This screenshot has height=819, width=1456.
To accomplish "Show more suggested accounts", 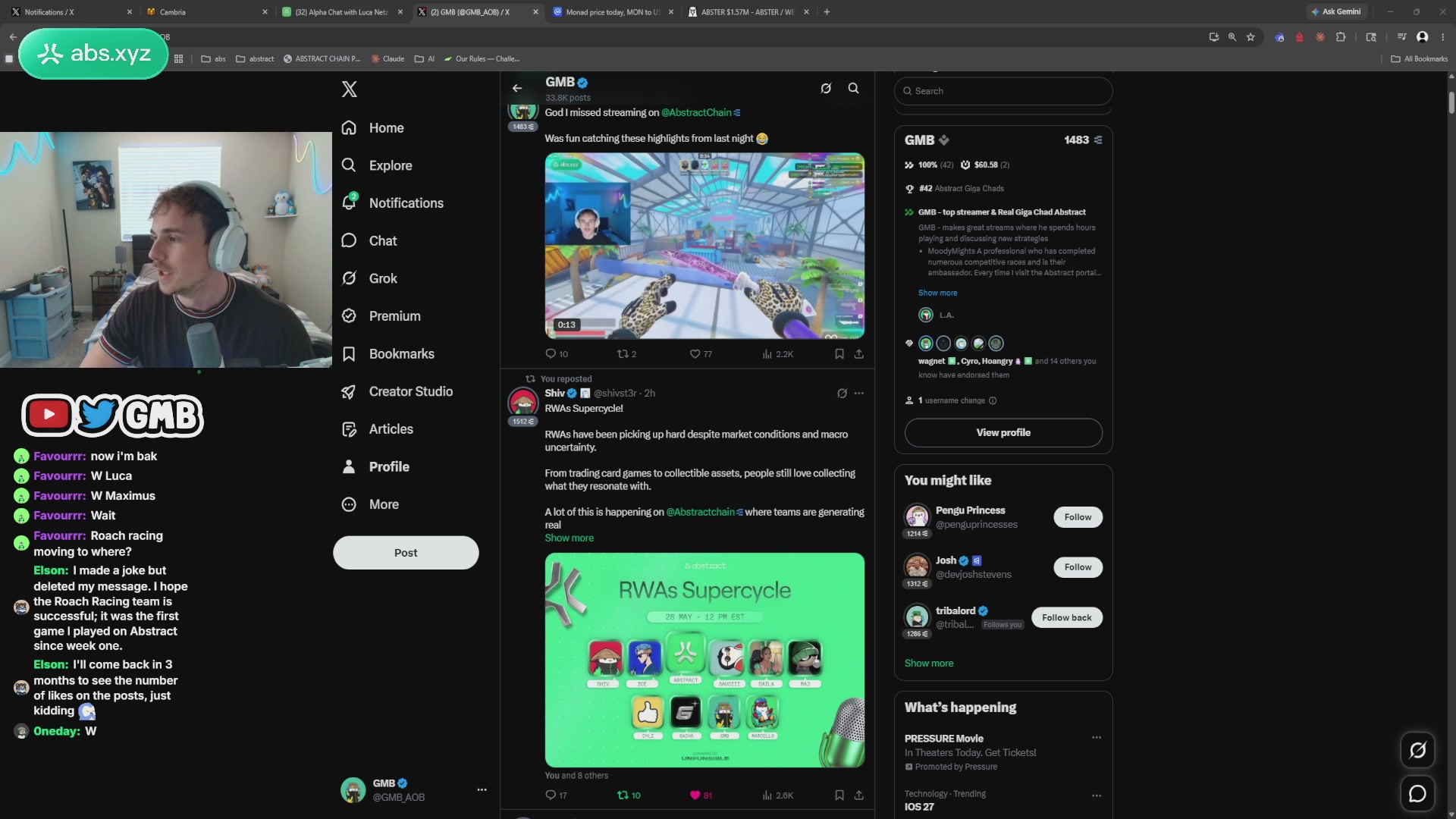I will click(x=929, y=664).
